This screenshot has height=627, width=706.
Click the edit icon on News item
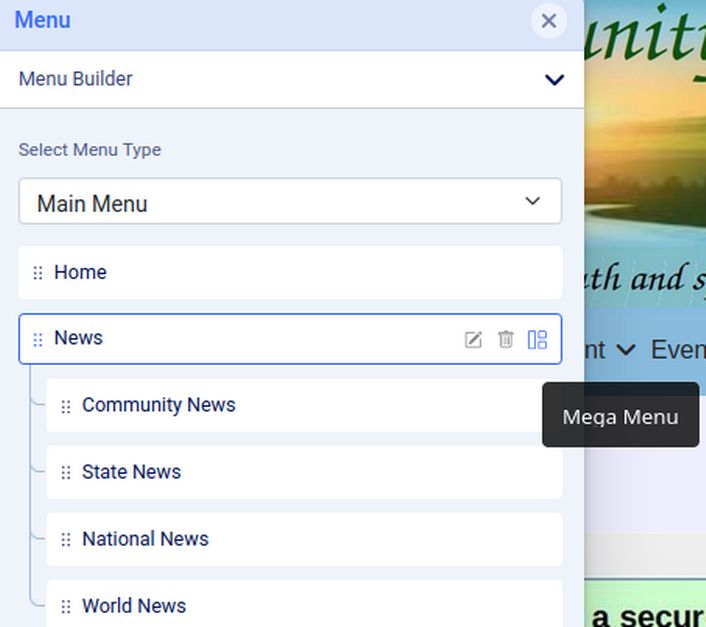[473, 340]
